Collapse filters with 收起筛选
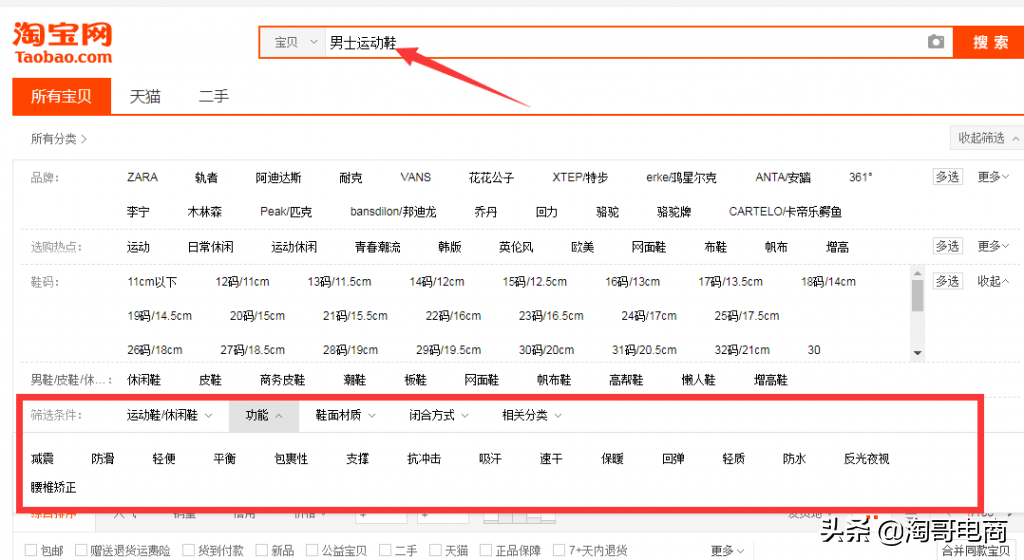The width and height of the screenshot is (1024, 560). [x=987, y=138]
